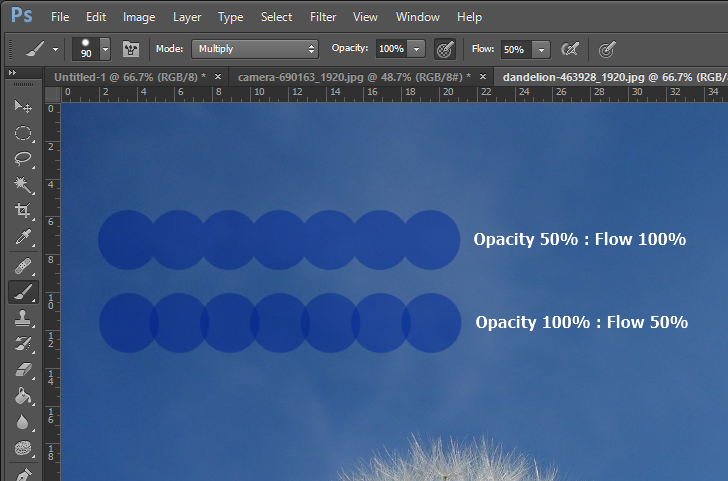Screen dimensions: 728x481
Task: Open the Select menu
Action: click(276, 17)
